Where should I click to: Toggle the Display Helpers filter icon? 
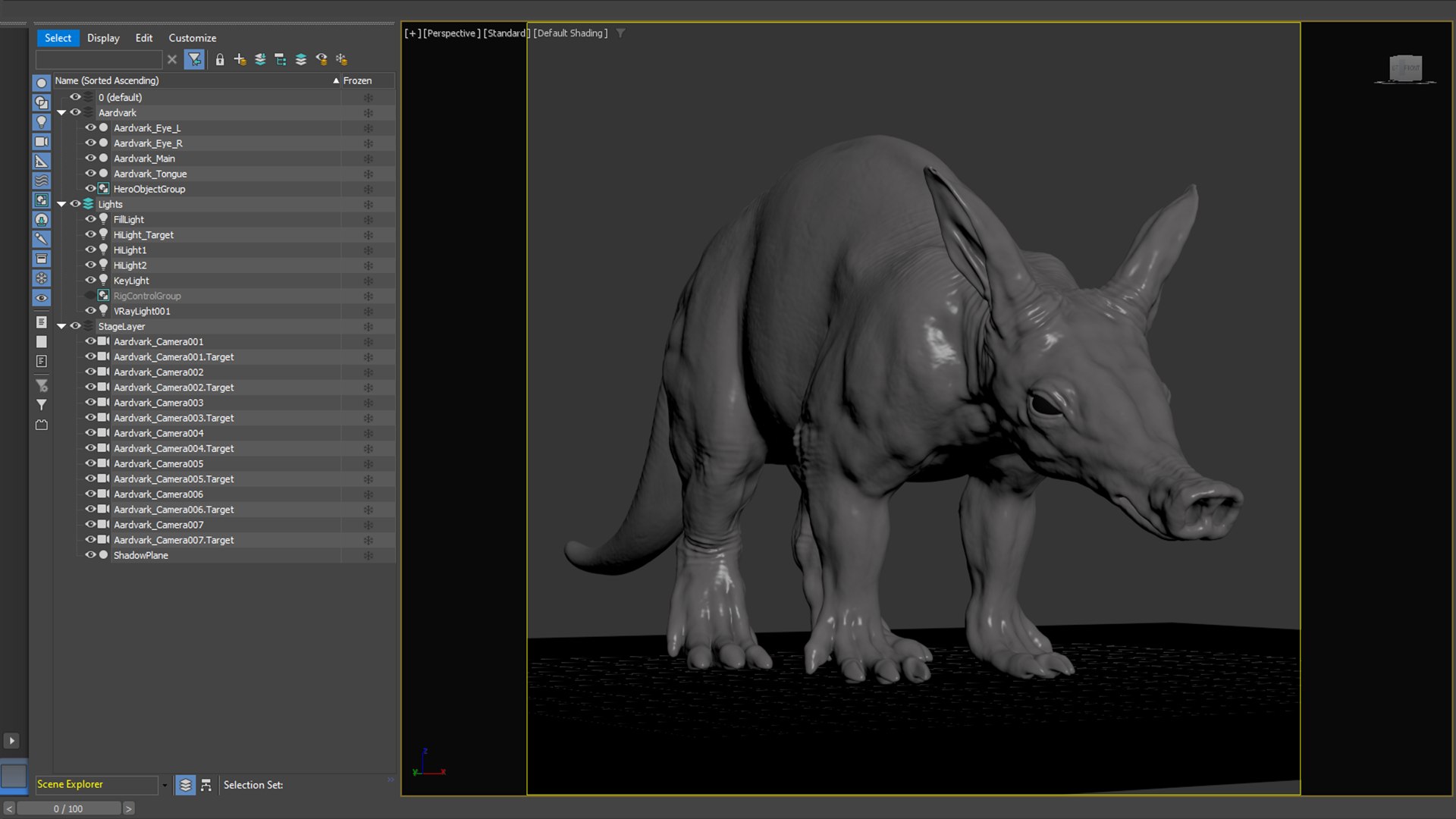coord(42,162)
